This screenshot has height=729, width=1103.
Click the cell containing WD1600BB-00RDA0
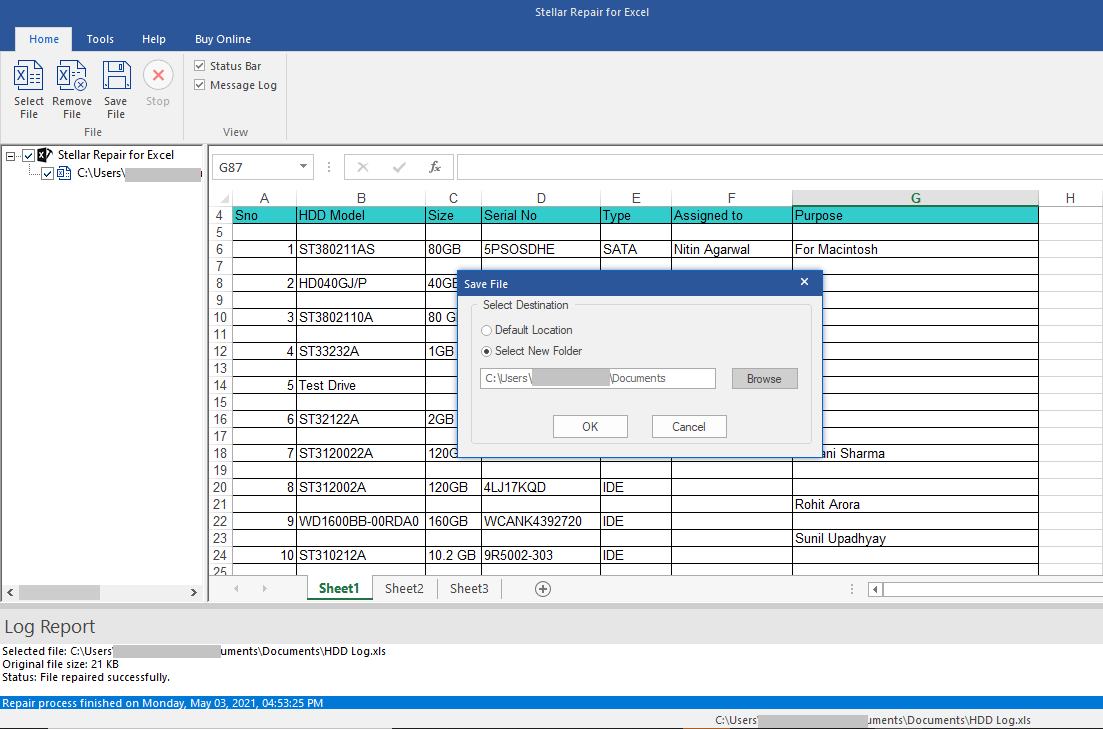(x=361, y=521)
